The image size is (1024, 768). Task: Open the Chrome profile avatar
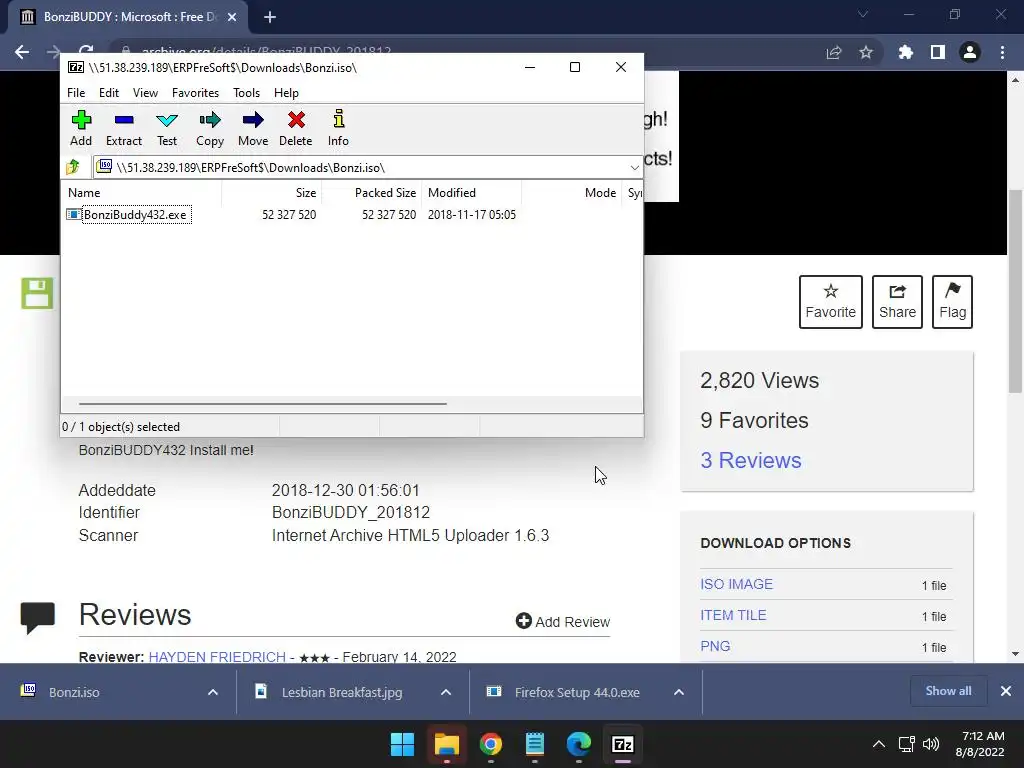(970, 52)
